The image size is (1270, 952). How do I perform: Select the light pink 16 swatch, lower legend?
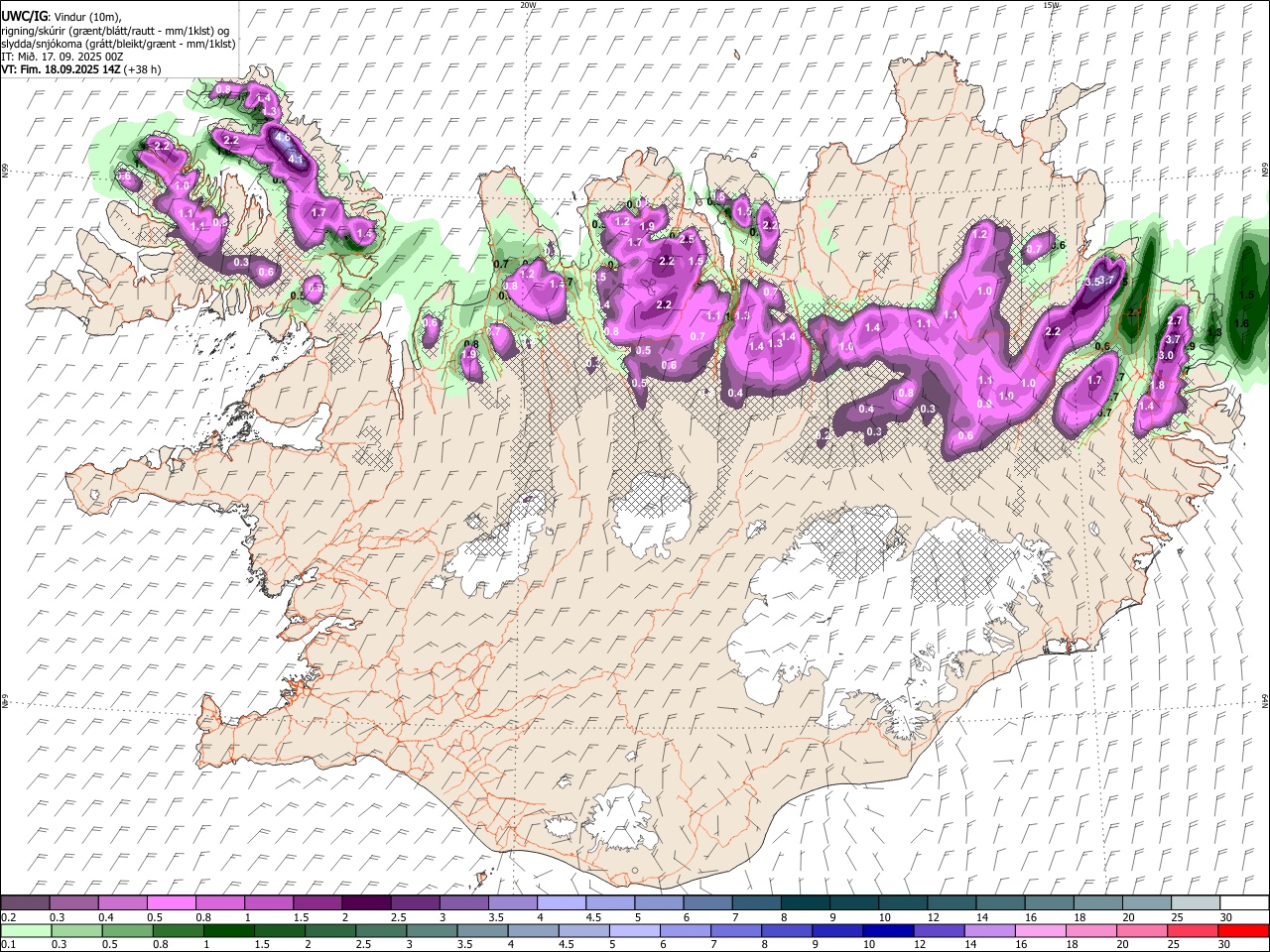click(1040, 930)
